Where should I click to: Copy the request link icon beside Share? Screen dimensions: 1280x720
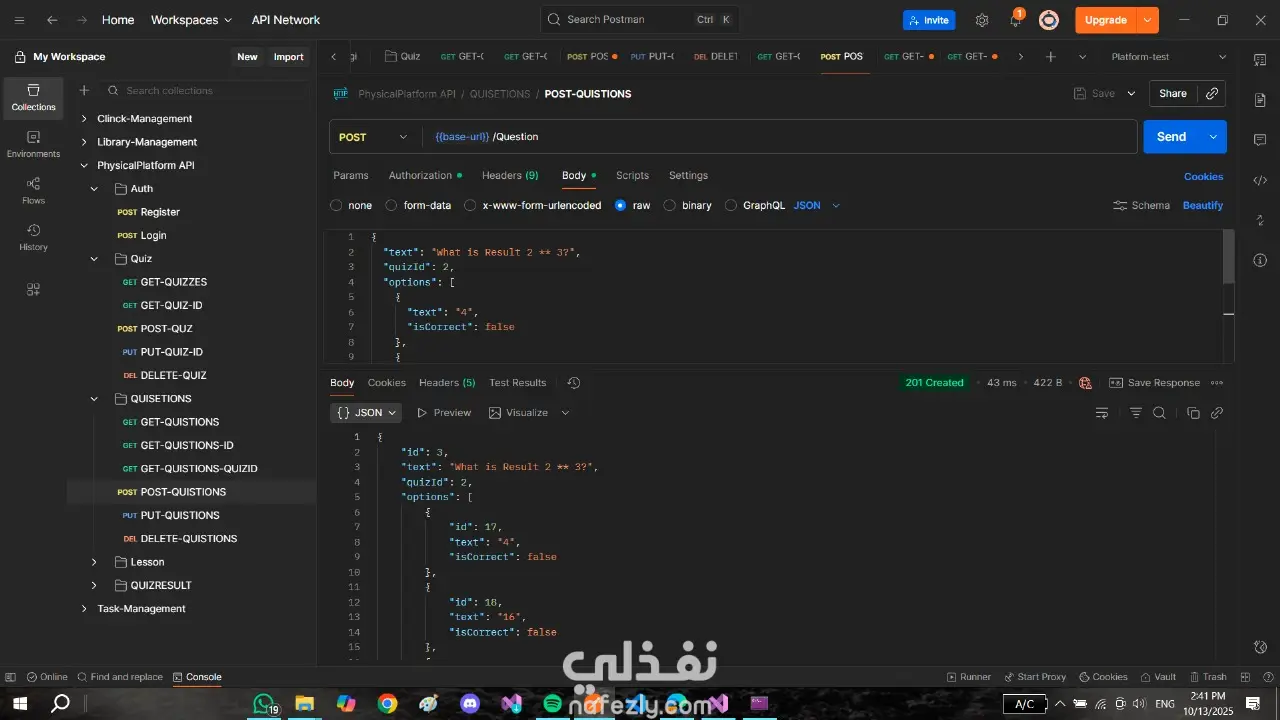1212,93
